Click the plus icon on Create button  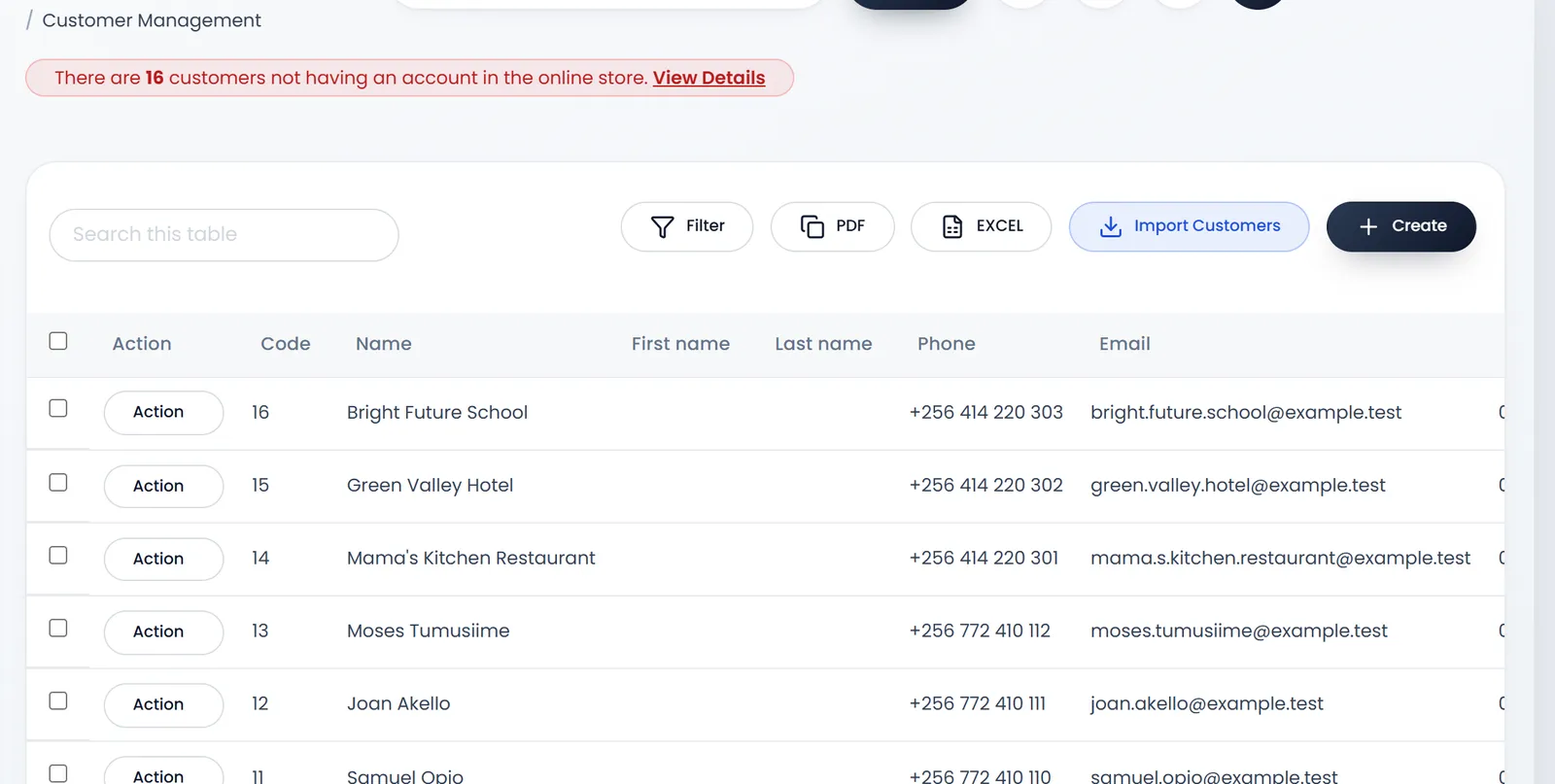[1368, 226]
